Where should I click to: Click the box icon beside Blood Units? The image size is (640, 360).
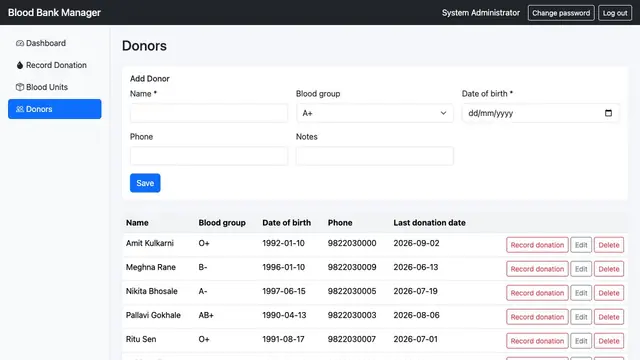20,87
